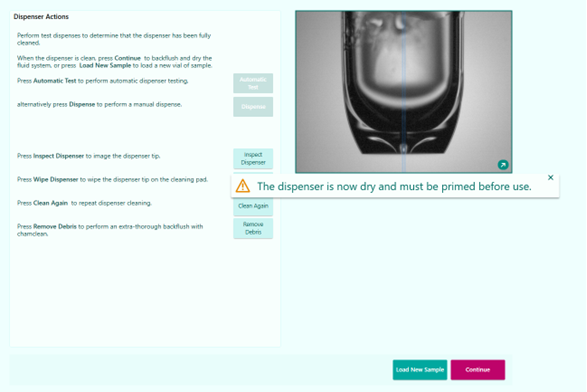Click Inspect Dispenser button
This screenshot has height=392, width=587.
click(x=253, y=158)
